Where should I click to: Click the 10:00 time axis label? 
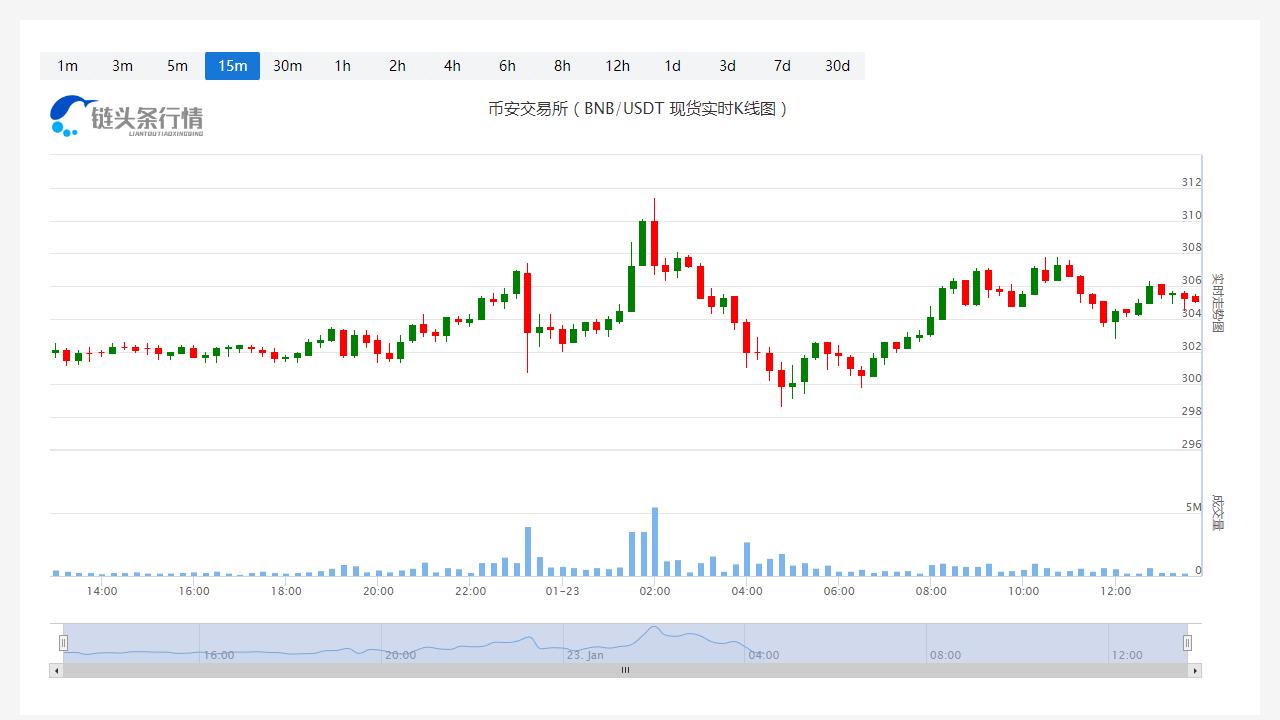(1023, 591)
